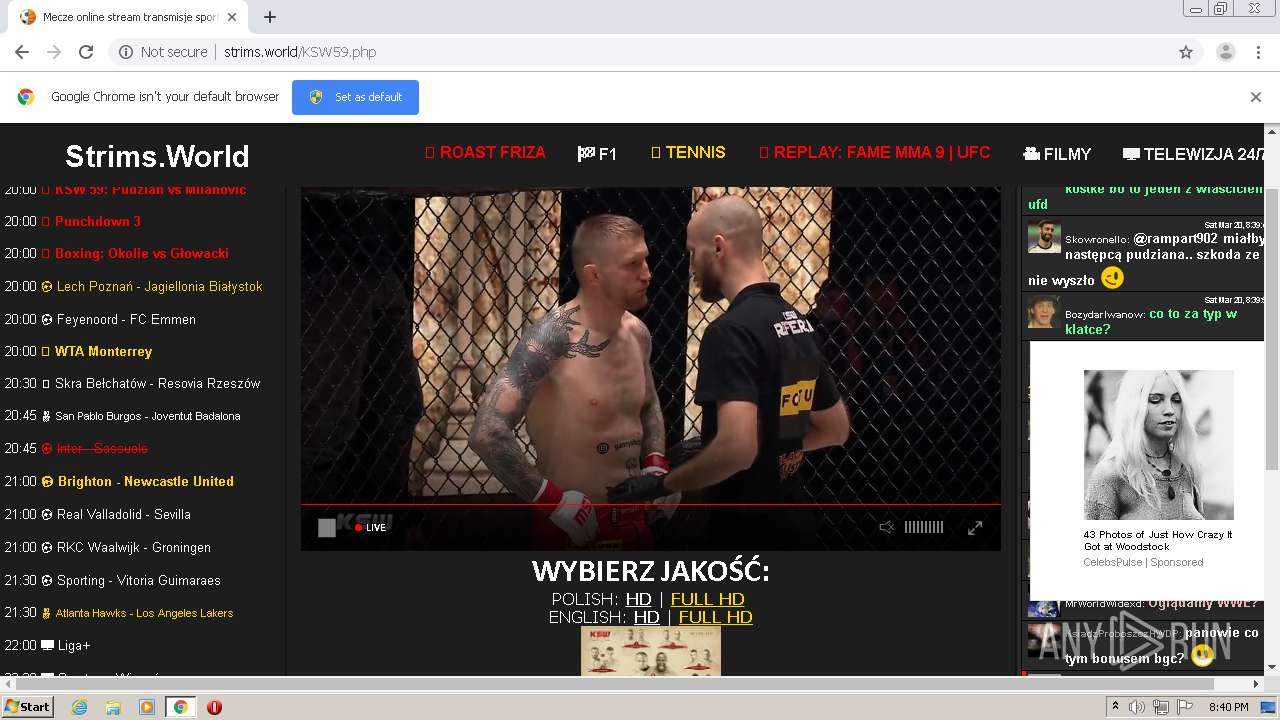Go back to previous page
Image resolution: width=1280 pixels, height=720 pixels.
(x=22, y=52)
